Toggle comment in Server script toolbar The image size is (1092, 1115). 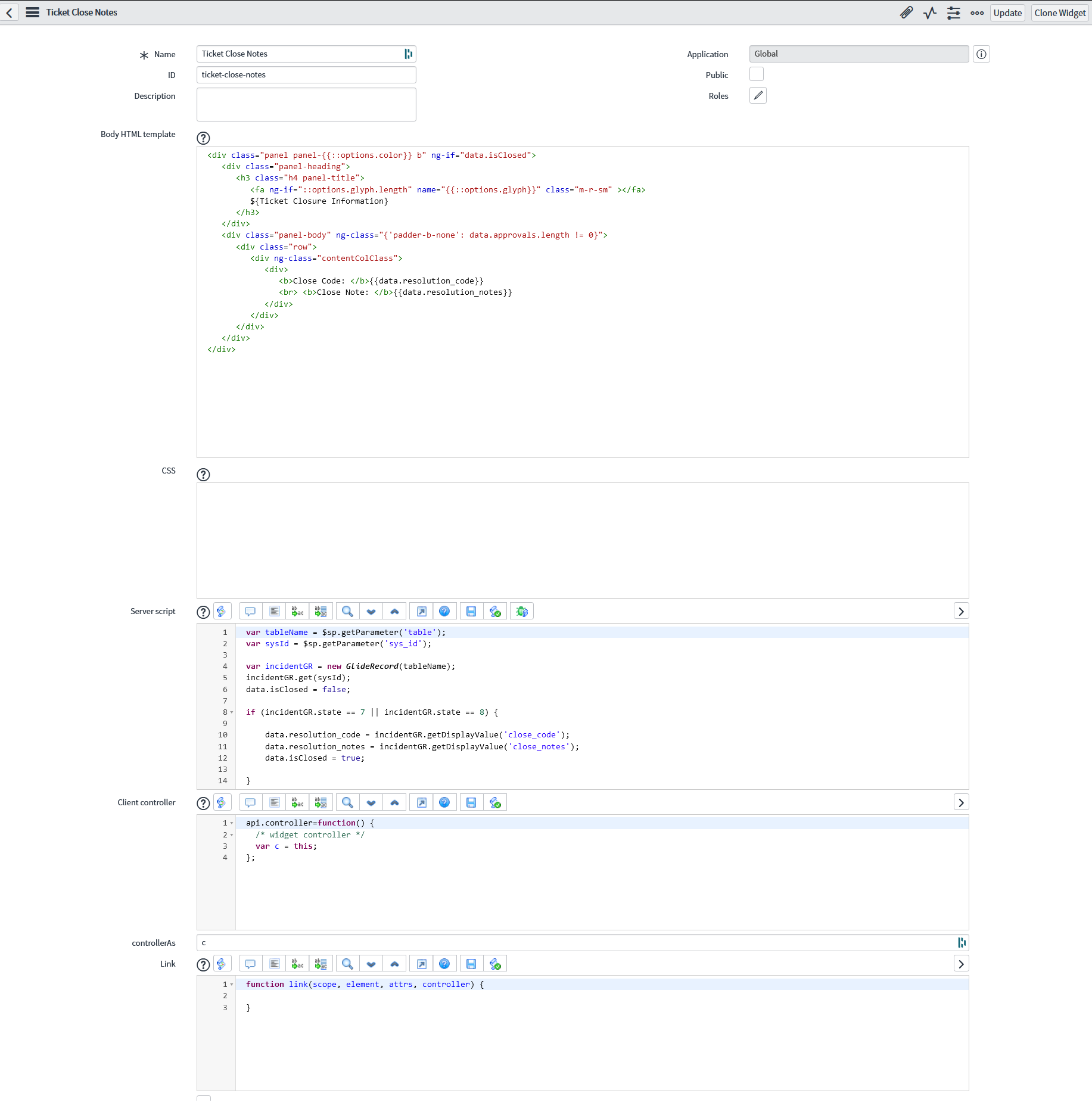(x=250, y=611)
